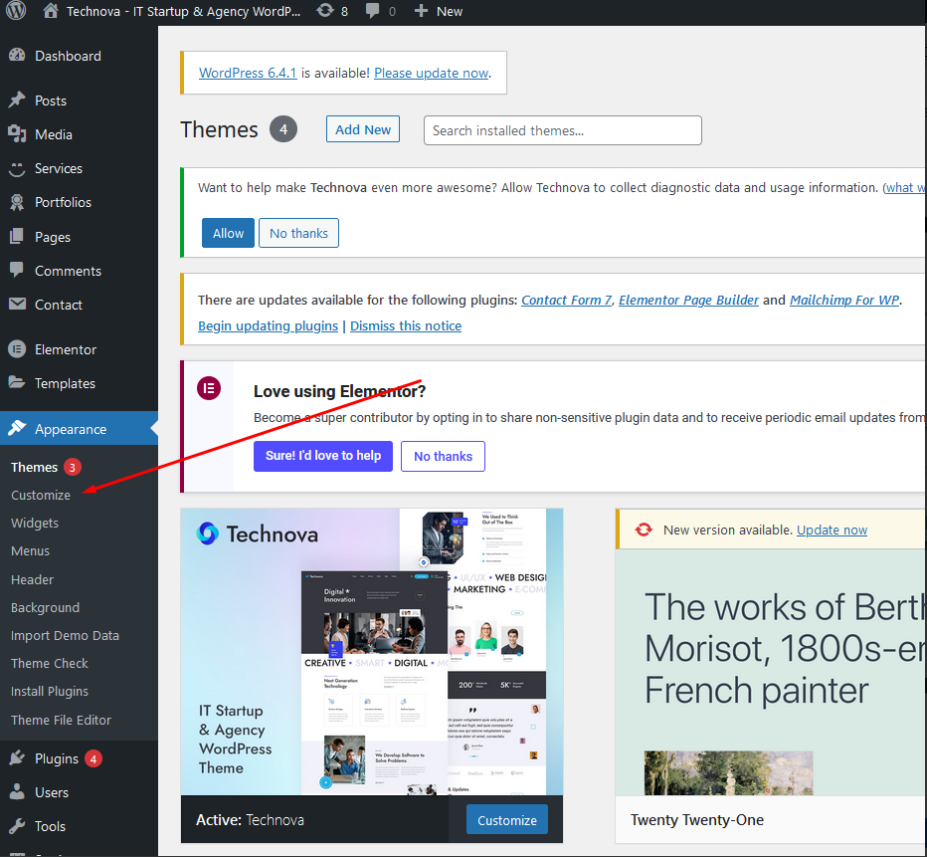Image resolution: width=927 pixels, height=857 pixels.
Task: Open Install Plugins submenu
Action: (50, 691)
